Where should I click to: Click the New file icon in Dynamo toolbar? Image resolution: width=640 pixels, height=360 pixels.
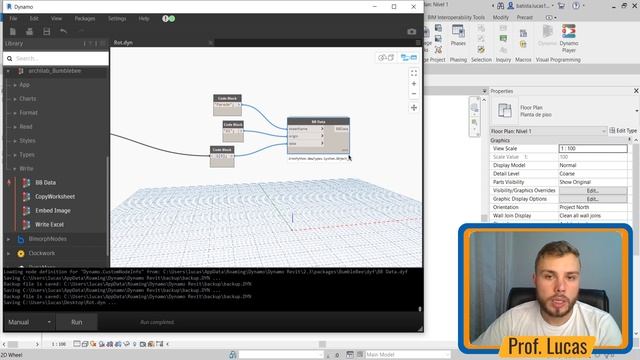coord(13,31)
